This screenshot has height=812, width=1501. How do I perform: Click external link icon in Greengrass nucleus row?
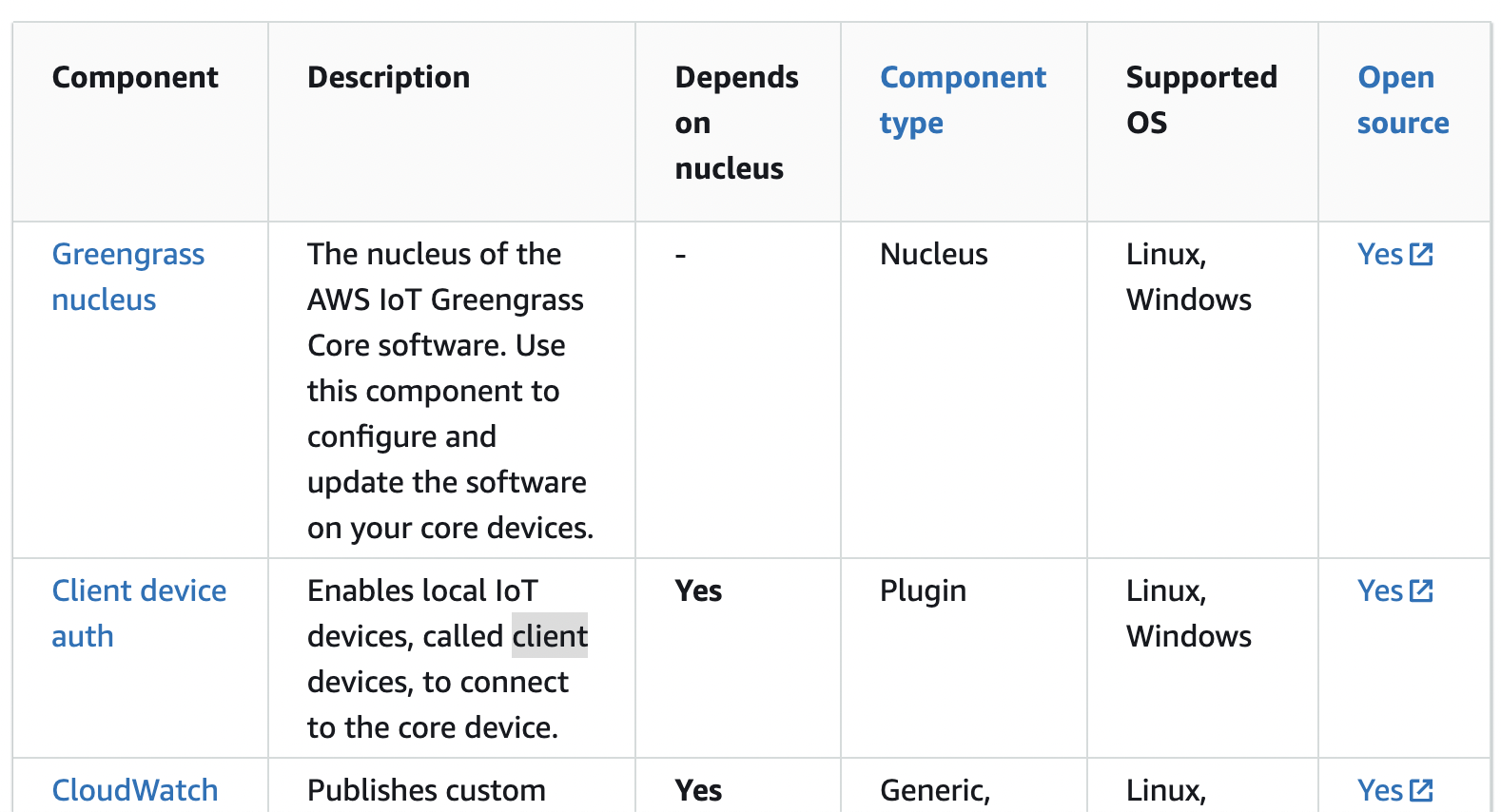pos(1421,254)
